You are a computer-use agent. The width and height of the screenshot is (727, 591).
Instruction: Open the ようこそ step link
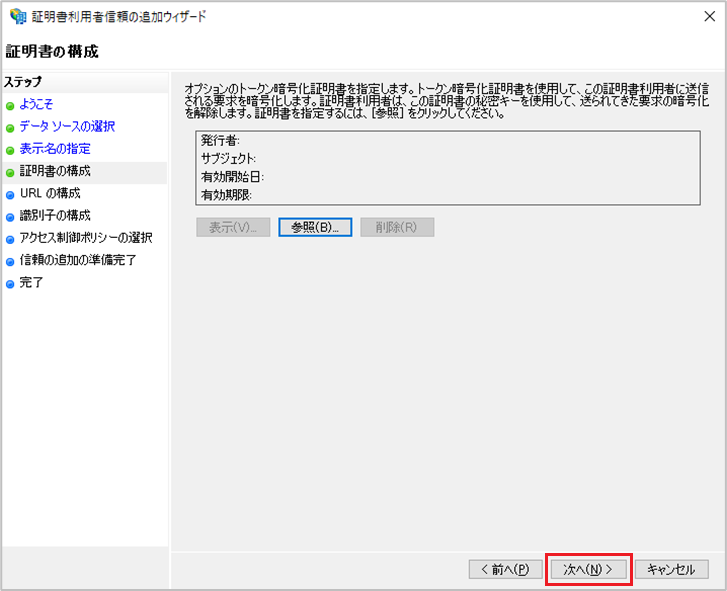pyautogui.click(x=36, y=104)
